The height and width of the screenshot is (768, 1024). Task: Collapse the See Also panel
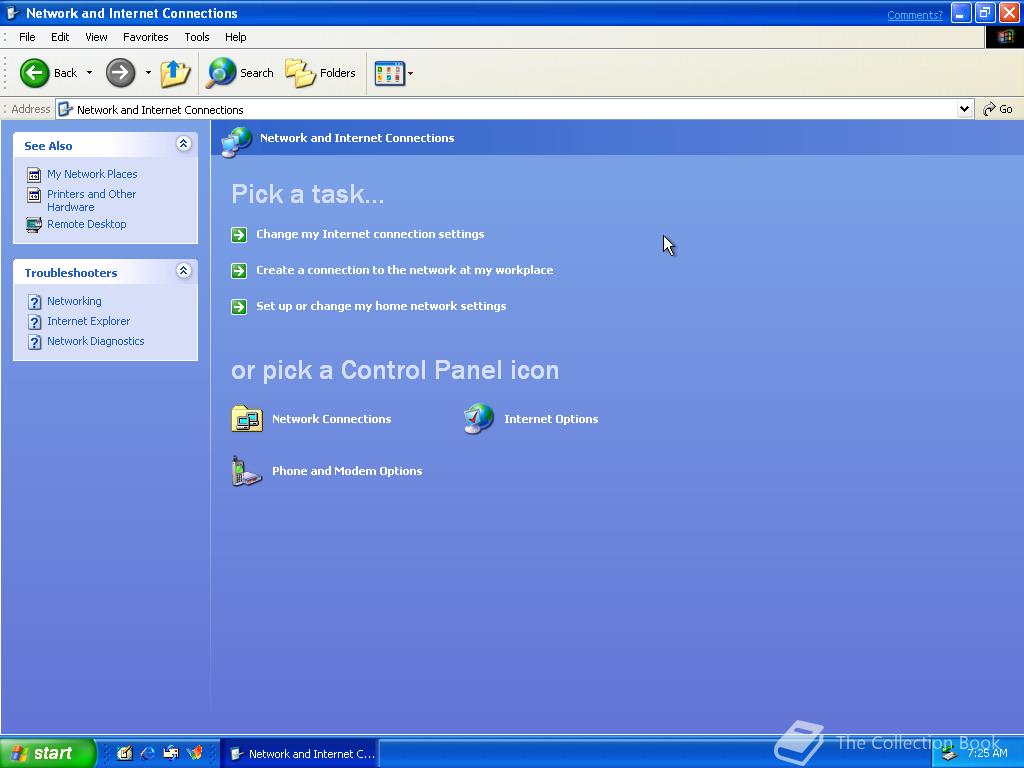[x=184, y=144]
